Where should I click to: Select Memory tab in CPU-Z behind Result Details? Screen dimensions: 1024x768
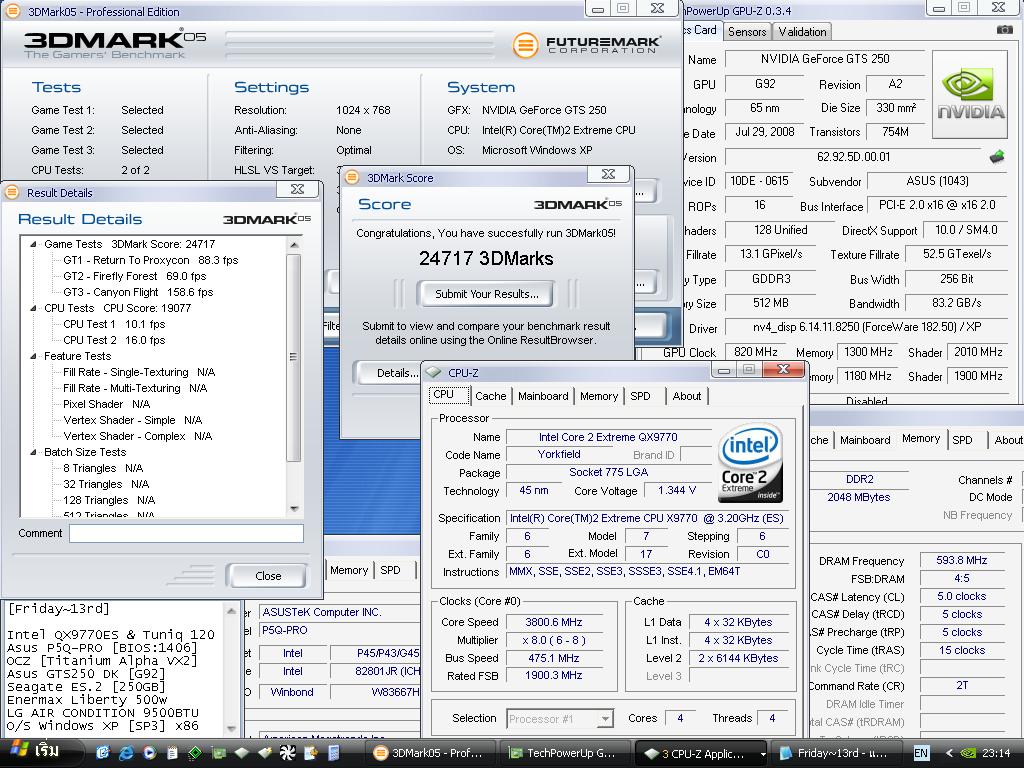coord(349,570)
